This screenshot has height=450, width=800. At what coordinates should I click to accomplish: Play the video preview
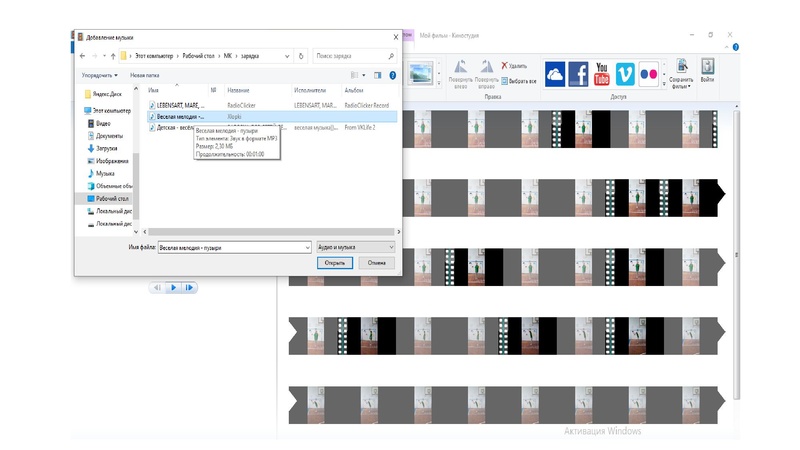[173, 288]
